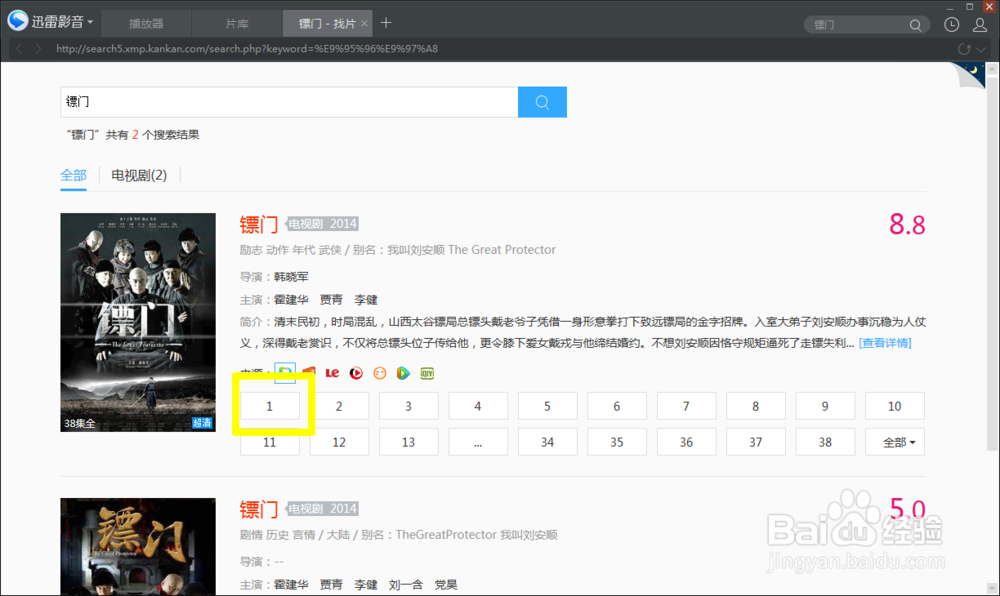Go back with the left arrow
1000x596 pixels.
point(19,48)
